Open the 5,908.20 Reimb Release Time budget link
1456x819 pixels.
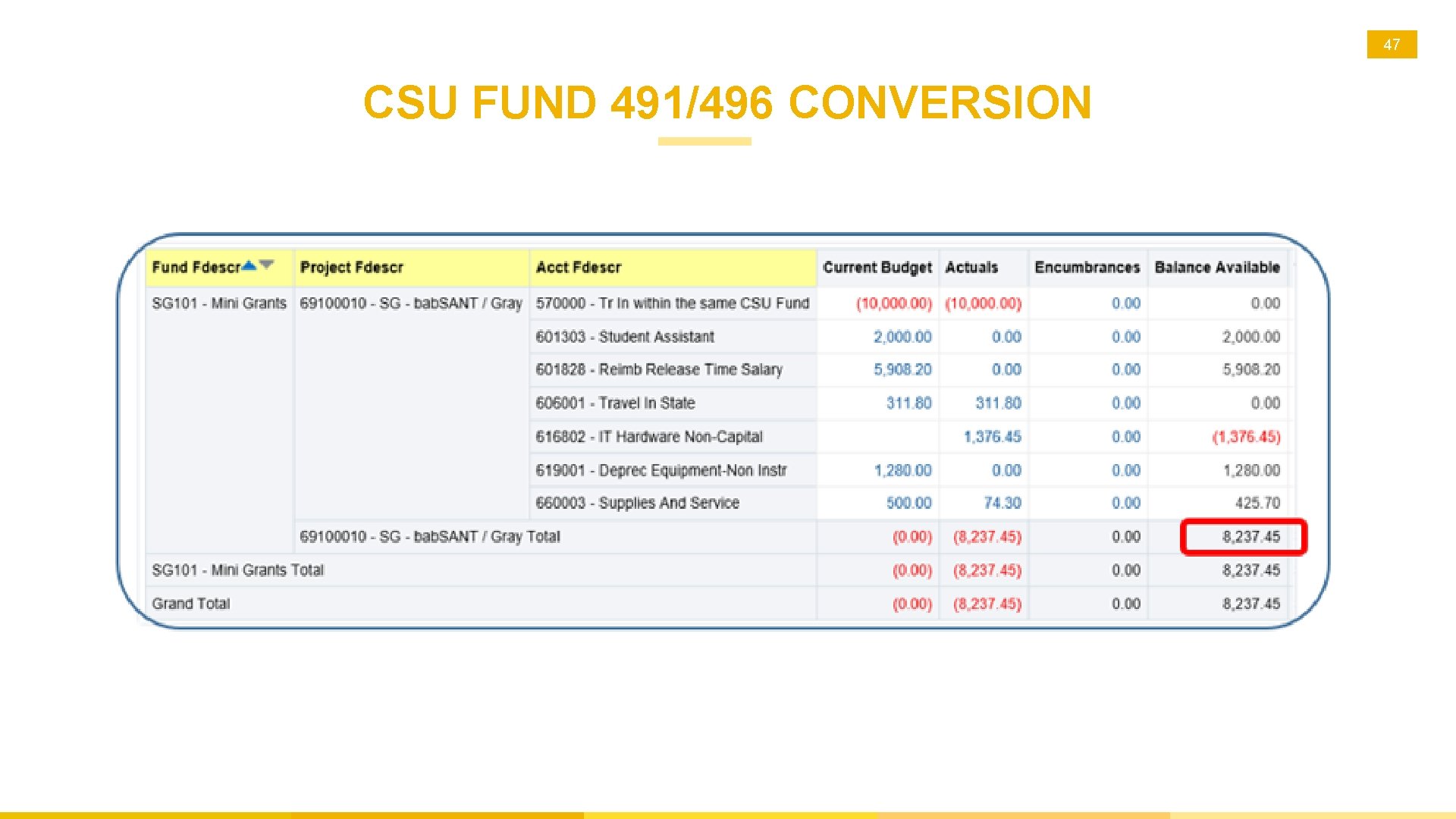[x=902, y=369]
